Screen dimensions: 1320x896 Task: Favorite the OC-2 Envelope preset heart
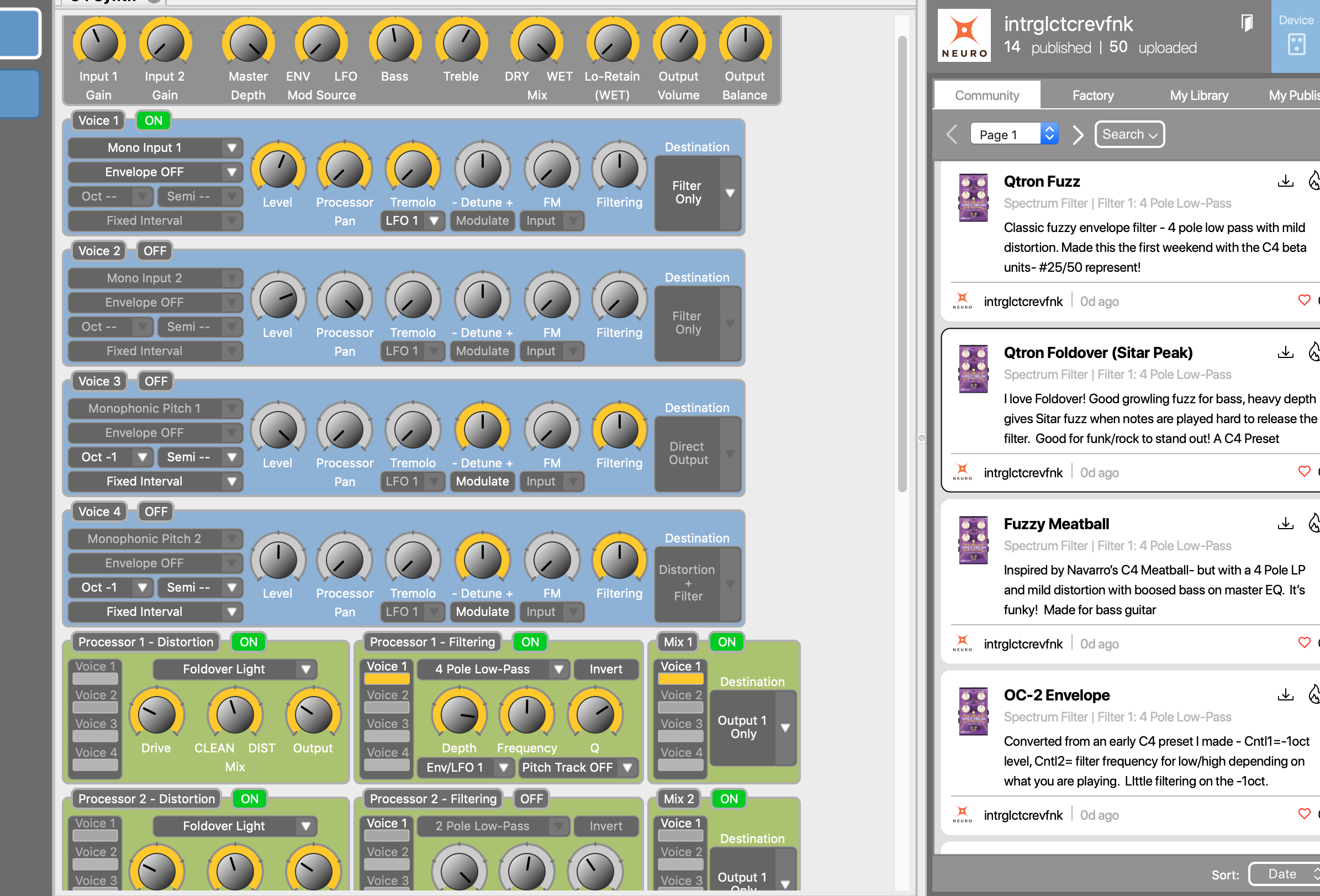click(x=1304, y=813)
